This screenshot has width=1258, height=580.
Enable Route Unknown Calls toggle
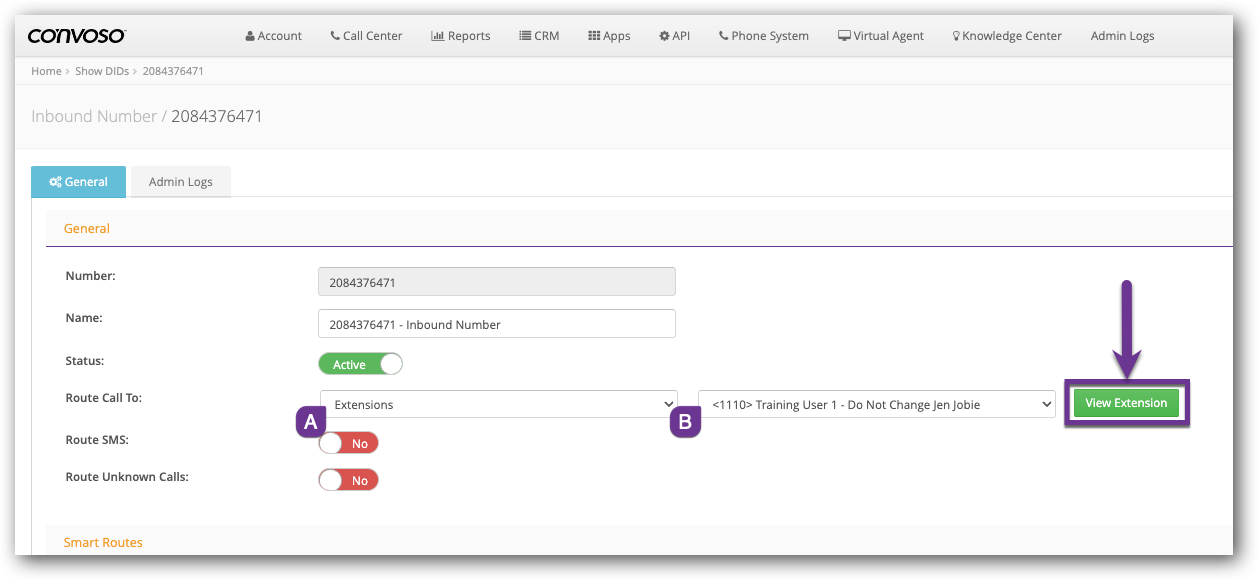(x=348, y=481)
